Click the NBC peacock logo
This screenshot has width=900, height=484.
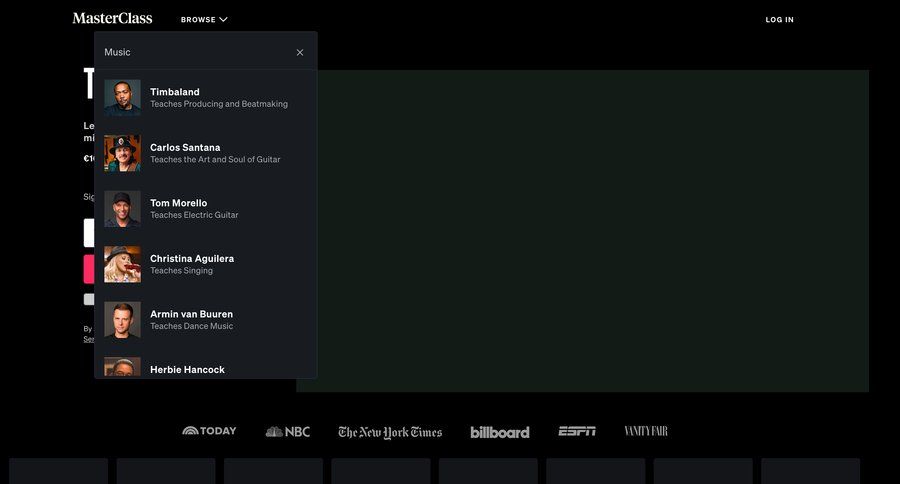pos(288,432)
